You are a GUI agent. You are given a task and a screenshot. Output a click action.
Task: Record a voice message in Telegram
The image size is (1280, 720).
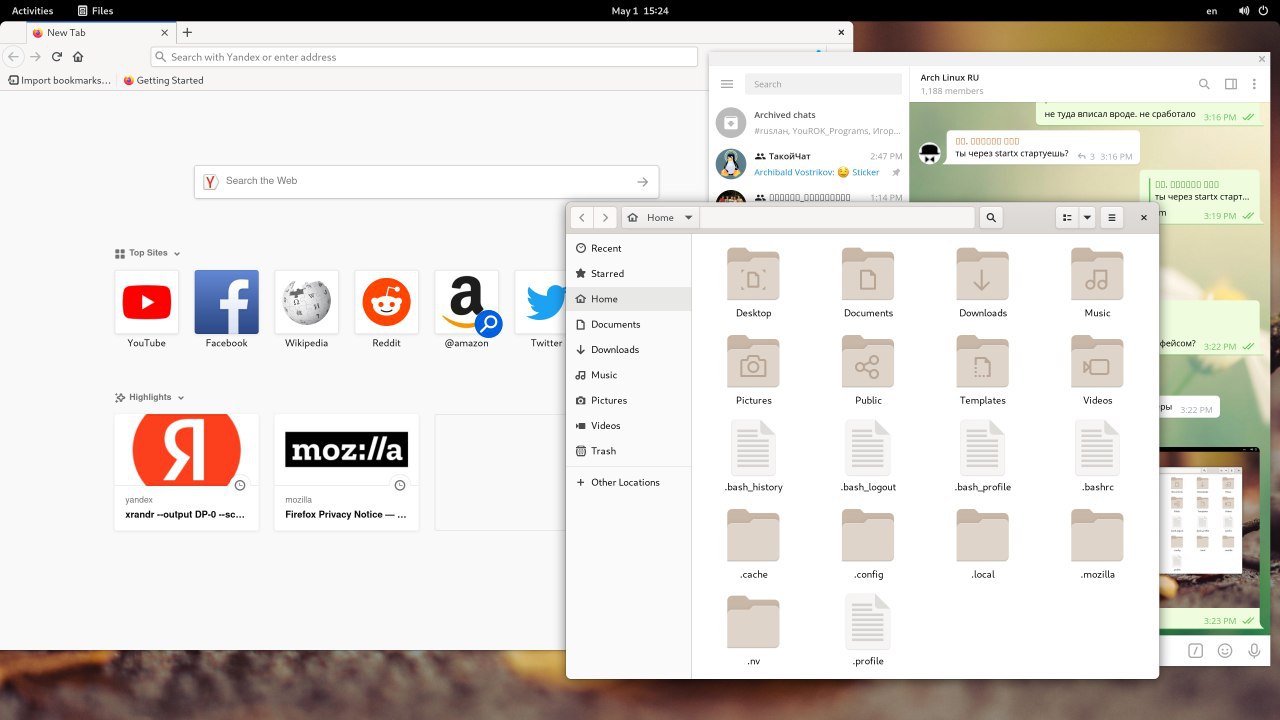[1253, 651]
